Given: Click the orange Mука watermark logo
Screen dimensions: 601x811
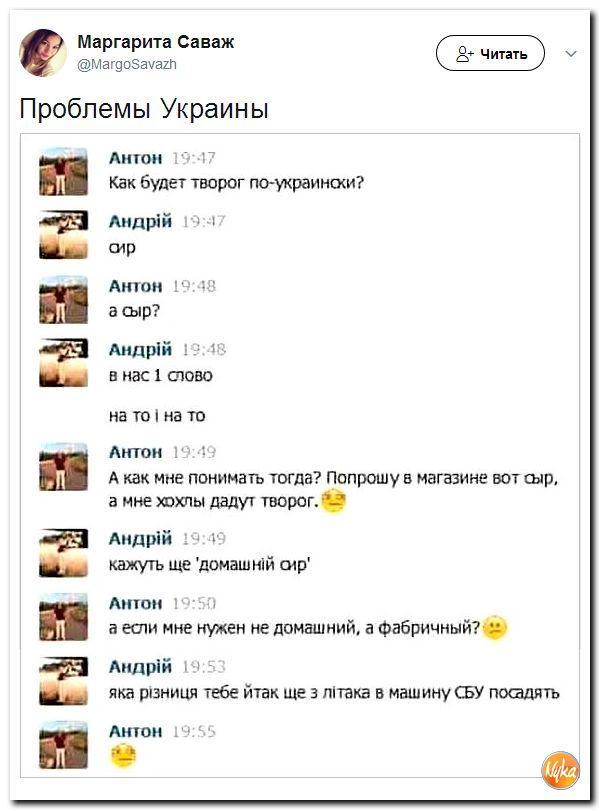Looking at the screenshot, I should [x=560, y=770].
